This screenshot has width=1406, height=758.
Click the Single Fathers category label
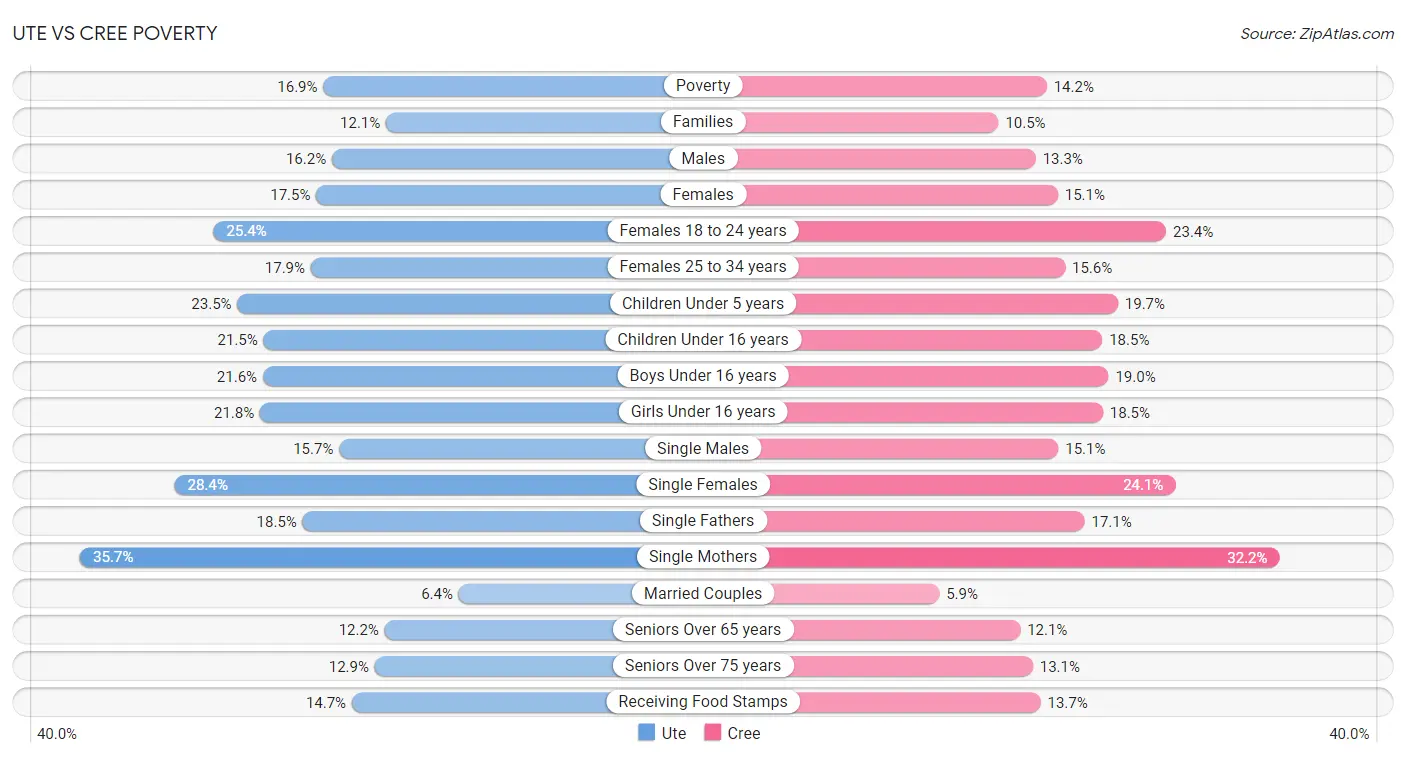coord(703,521)
